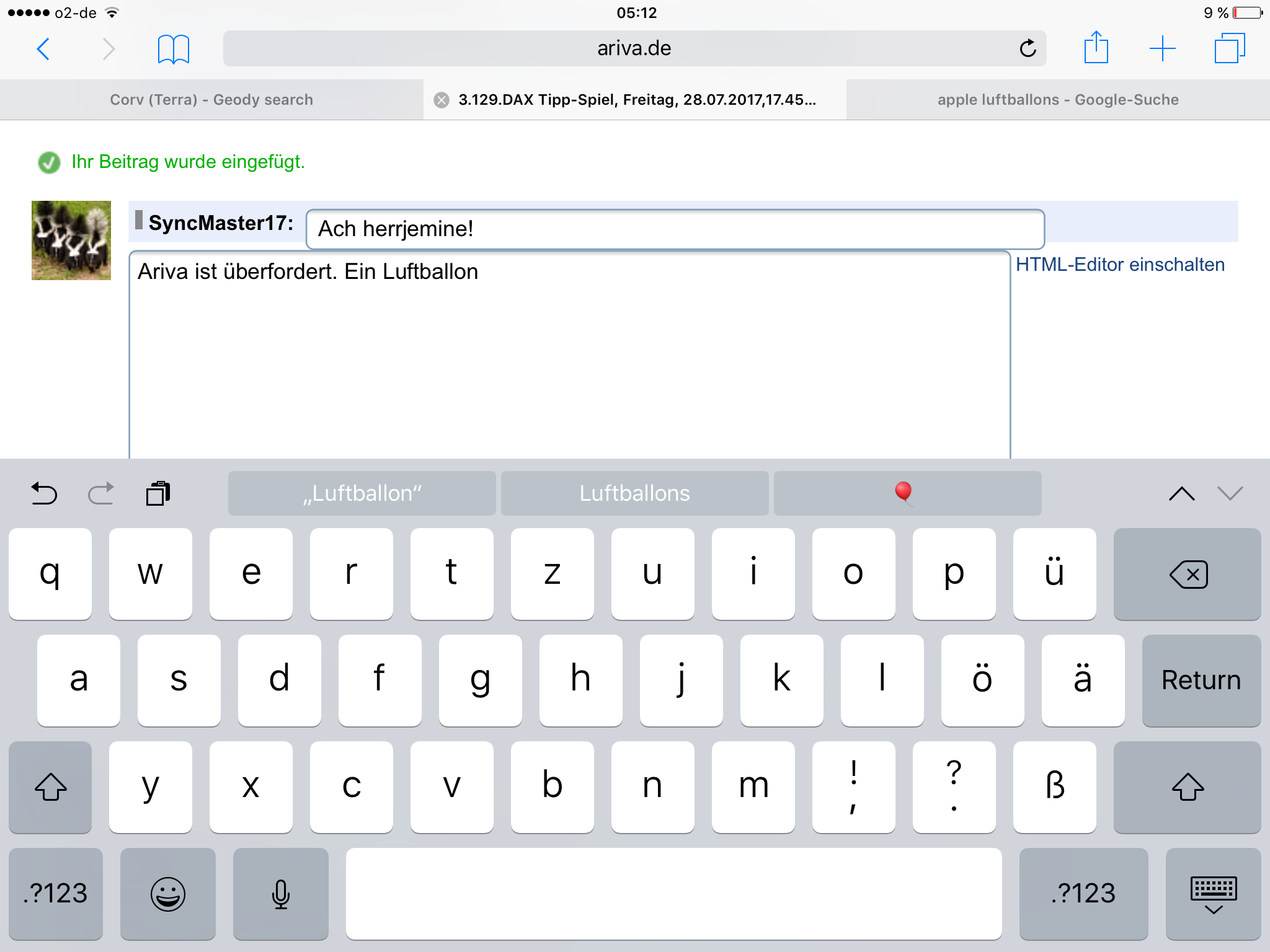Screen dimensions: 1270x952
Task: Tap the clipboard paste icon
Action: 158,494
